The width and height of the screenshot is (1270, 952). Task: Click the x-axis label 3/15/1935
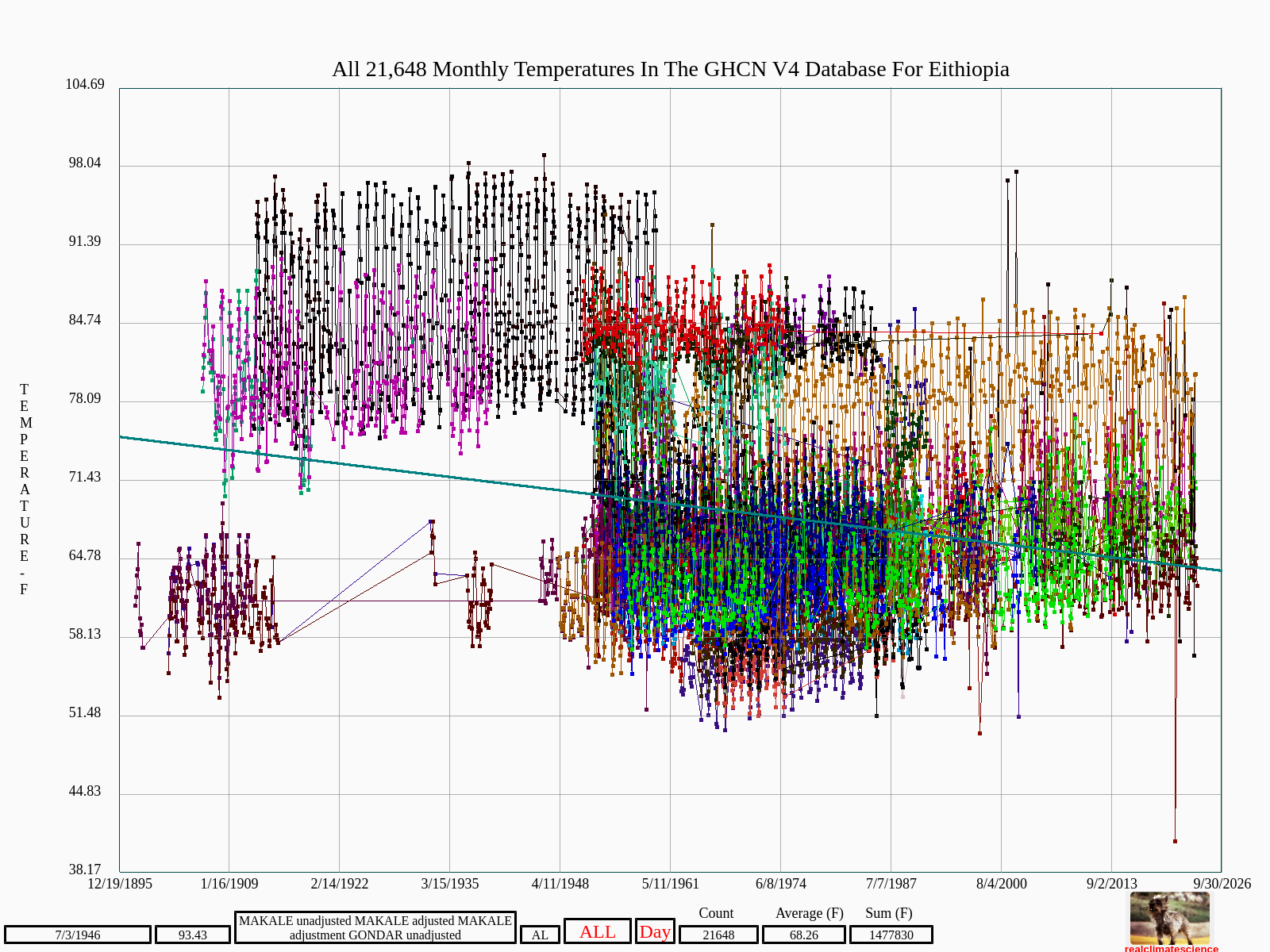pyautogui.click(x=450, y=884)
